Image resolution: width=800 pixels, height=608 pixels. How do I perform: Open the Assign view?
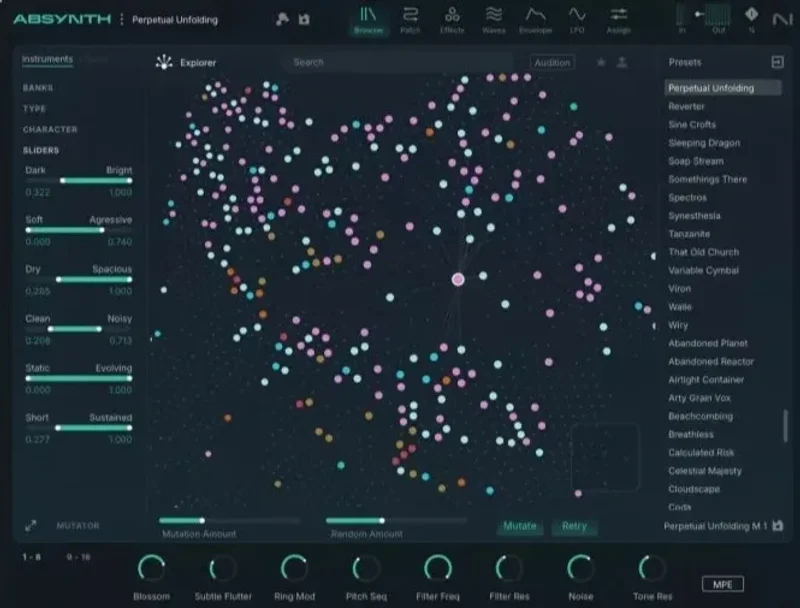(x=618, y=20)
